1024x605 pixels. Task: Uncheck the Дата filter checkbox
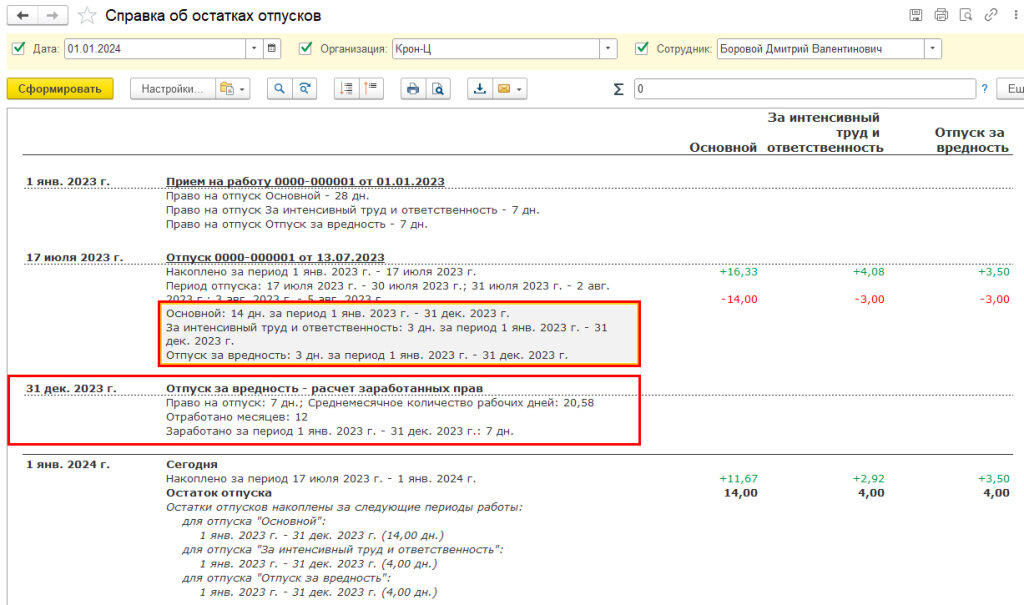(x=18, y=48)
